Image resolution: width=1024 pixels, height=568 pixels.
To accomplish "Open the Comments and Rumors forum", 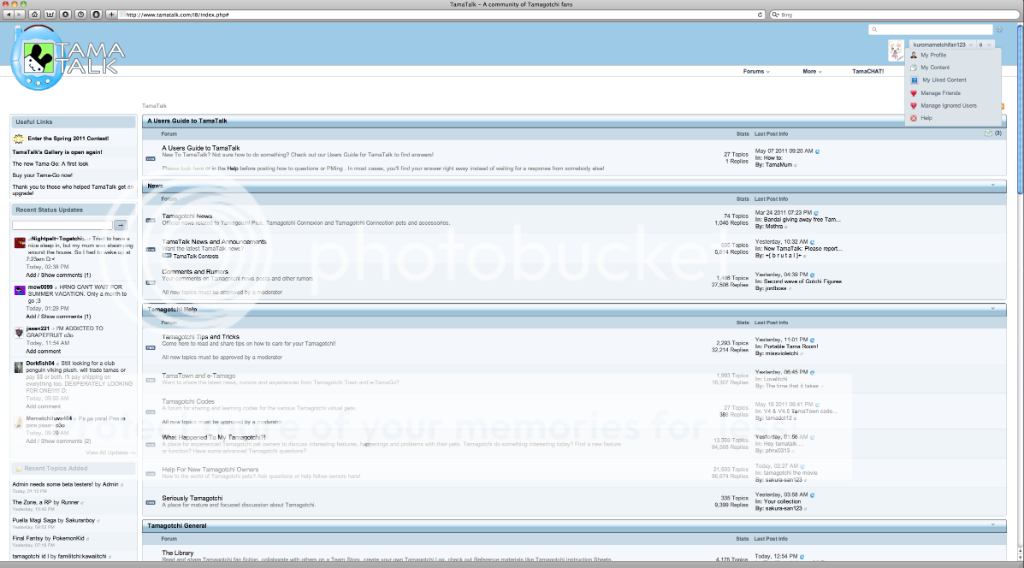I will point(195,272).
